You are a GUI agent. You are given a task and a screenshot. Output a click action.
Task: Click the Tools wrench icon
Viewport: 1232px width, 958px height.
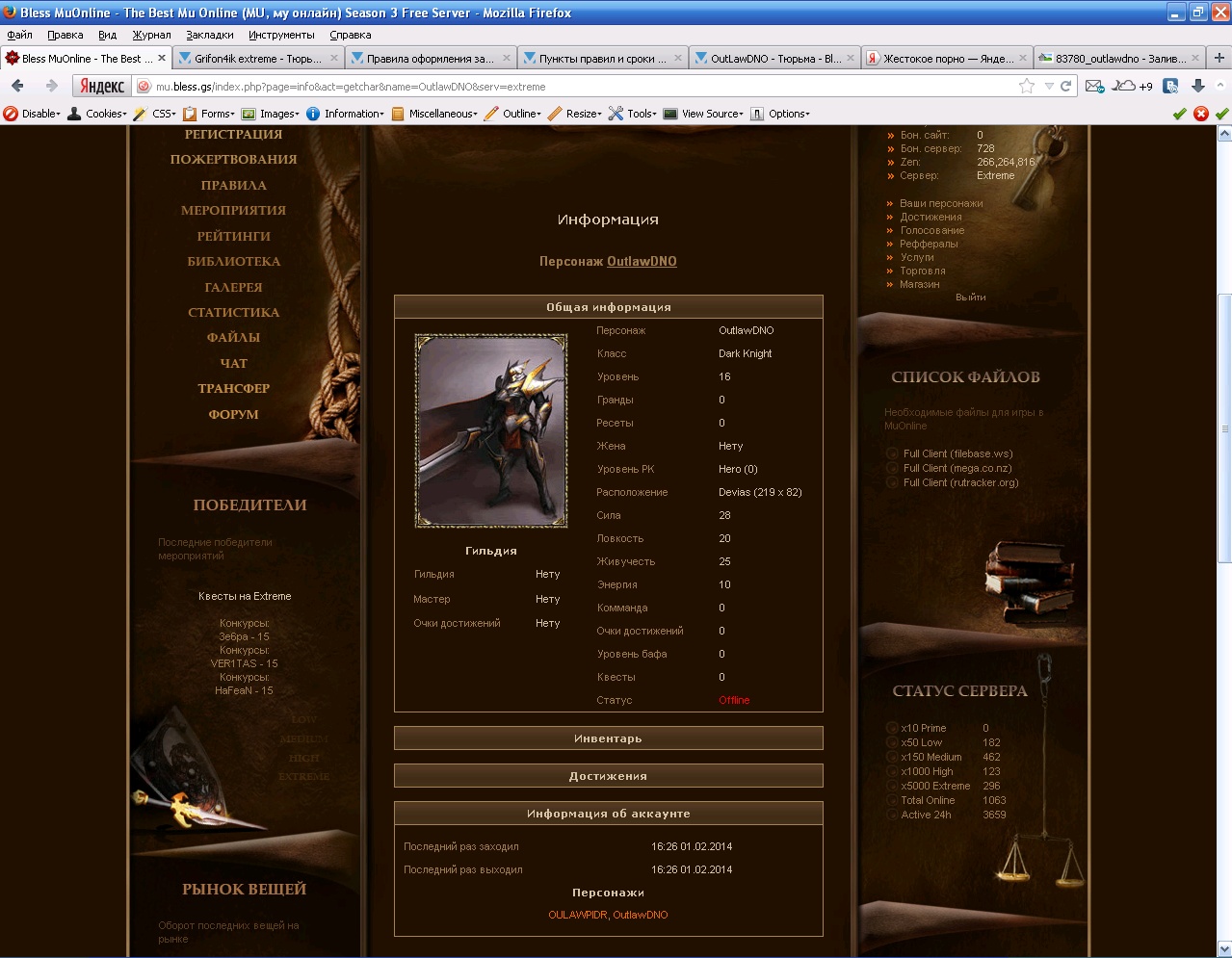click(616, 114)
